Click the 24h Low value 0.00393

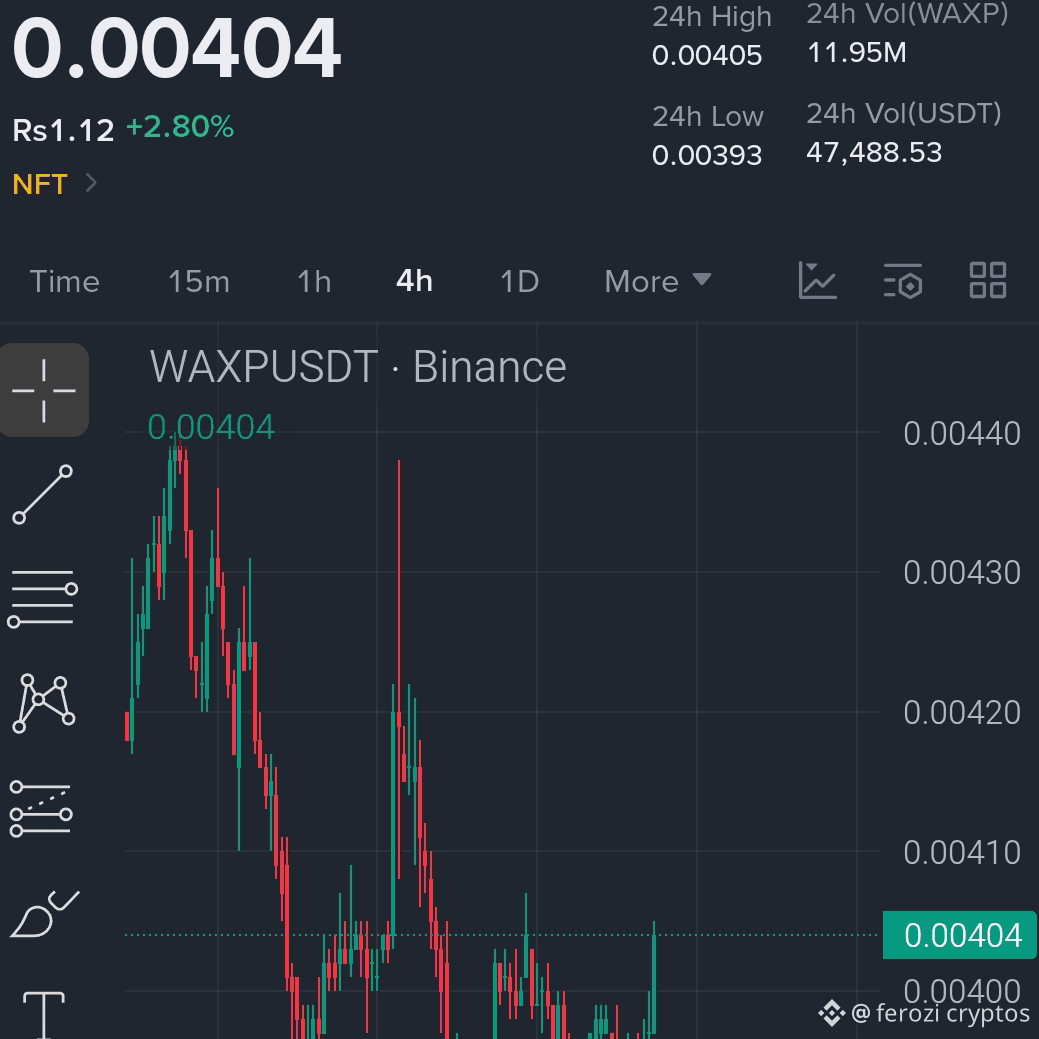[x=706, y=156]
